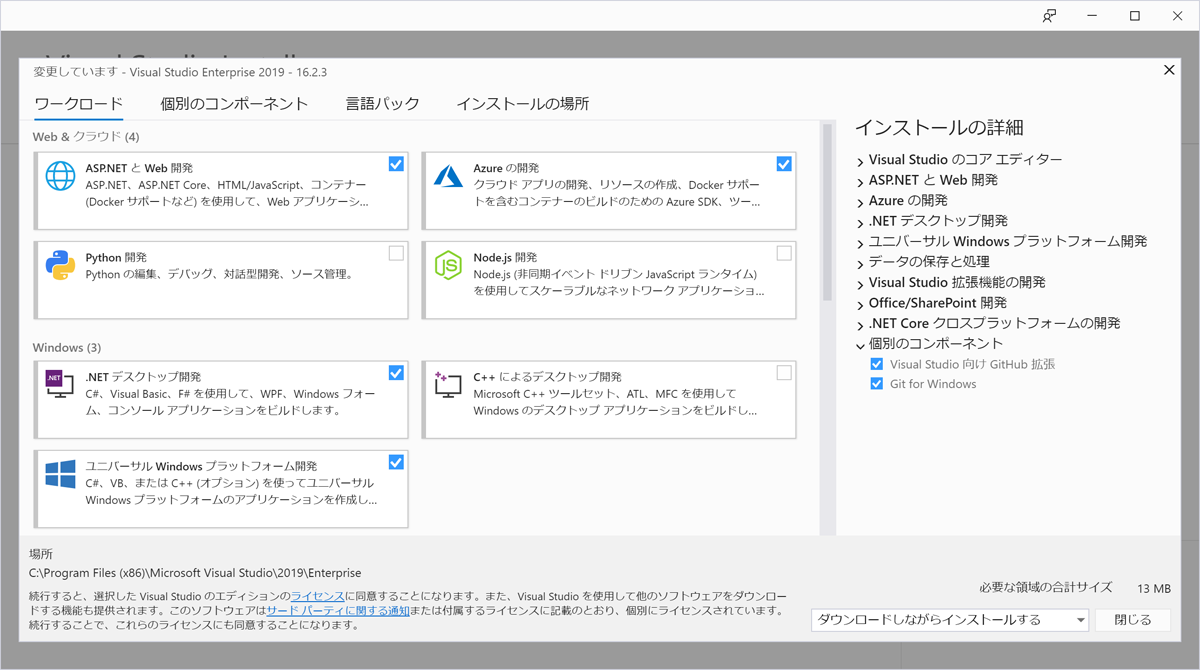The width and height of the screenshot is (1200, 670).
Task: Expand Visual Studio のコア エディター details
Action: click(860, 160)
